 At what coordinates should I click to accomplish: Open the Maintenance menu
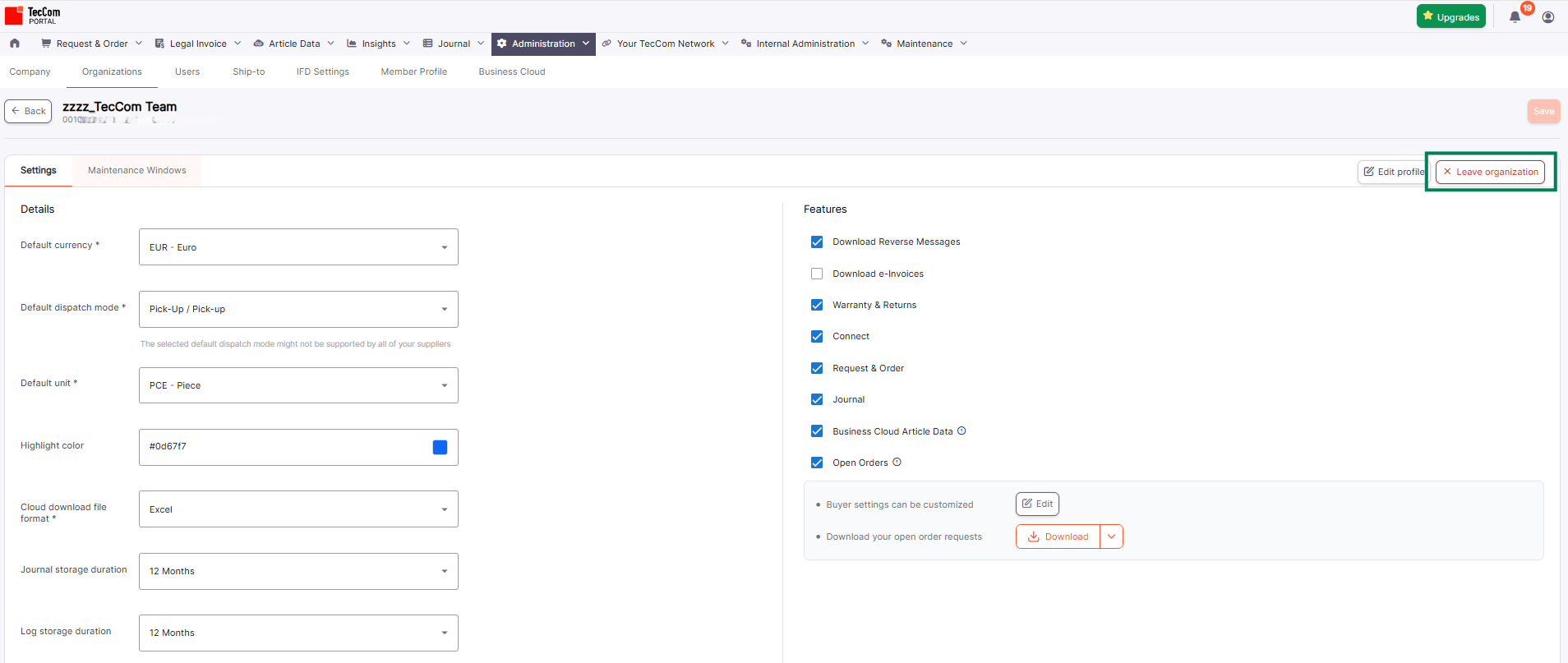pyautogui.click(x=924, y=44)
